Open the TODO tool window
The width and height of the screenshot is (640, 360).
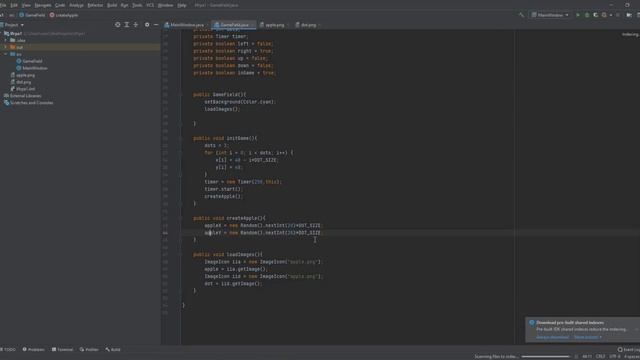tap(8, 350)
